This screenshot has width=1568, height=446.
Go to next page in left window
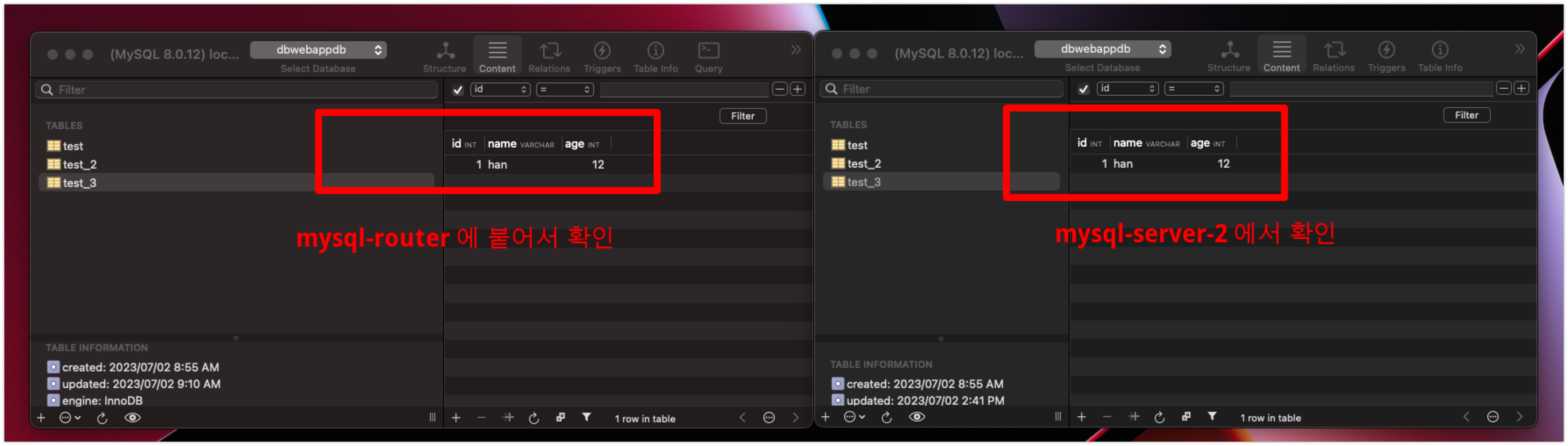point(795,418)
